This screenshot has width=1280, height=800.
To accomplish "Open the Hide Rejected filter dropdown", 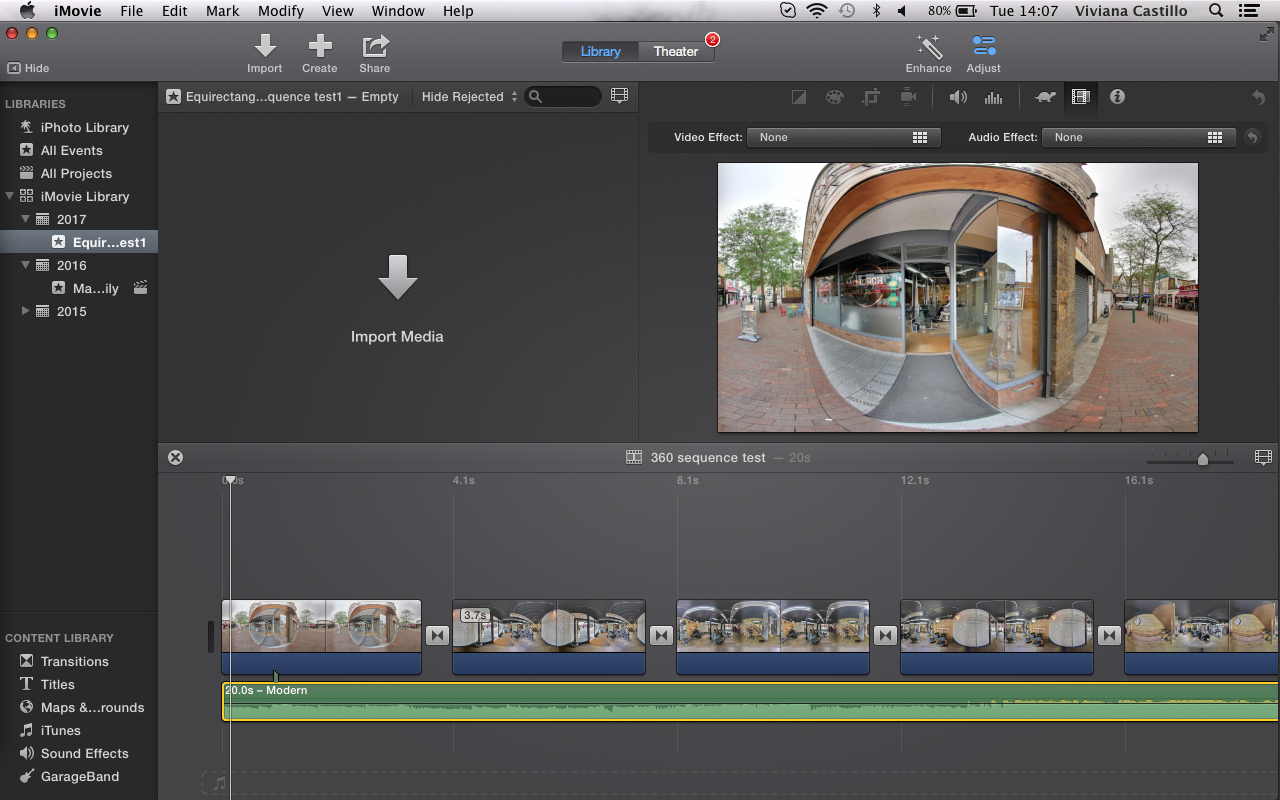I will pos(469,97).
